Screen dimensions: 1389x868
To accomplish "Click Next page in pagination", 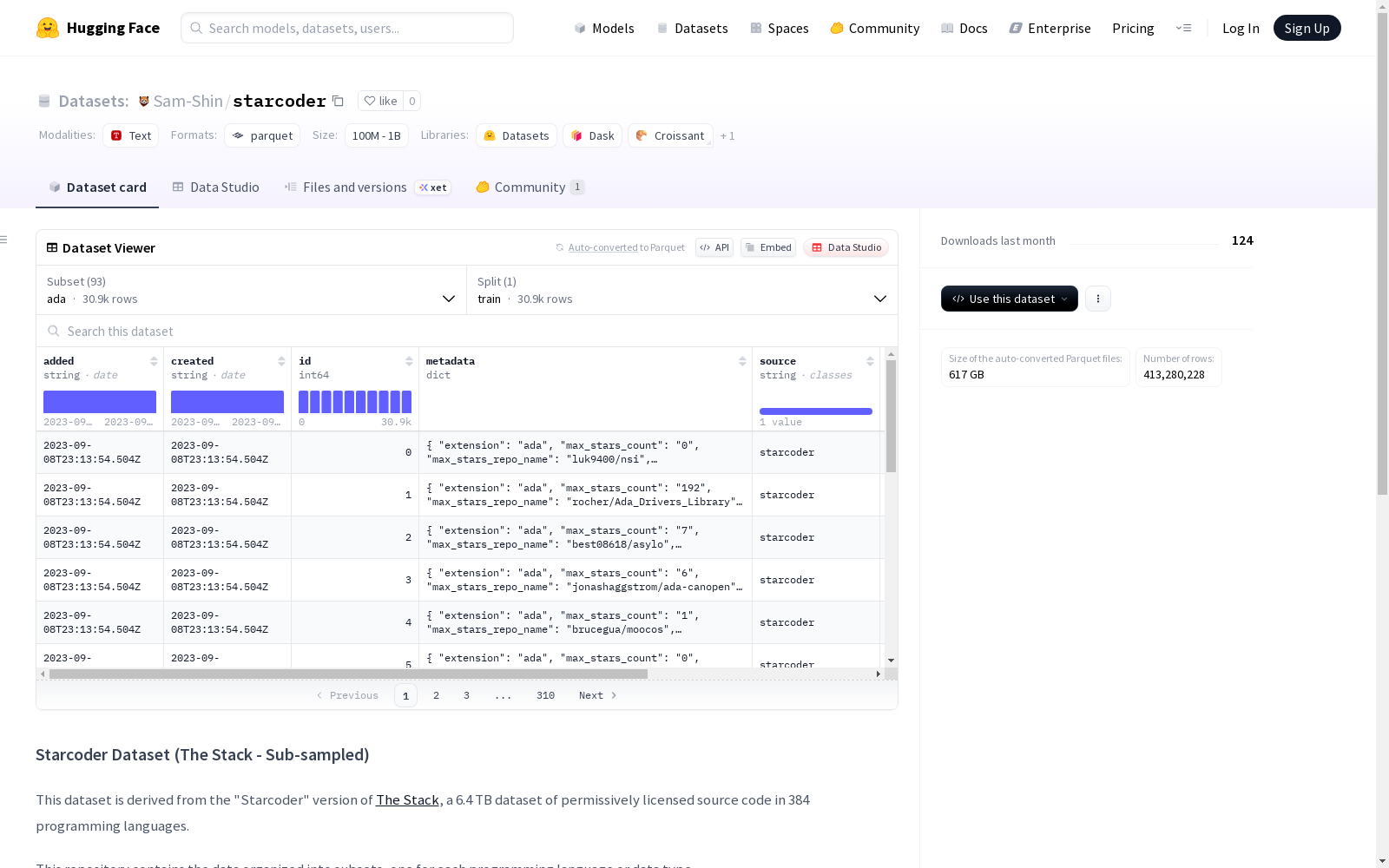I will [x=597, y=695].
